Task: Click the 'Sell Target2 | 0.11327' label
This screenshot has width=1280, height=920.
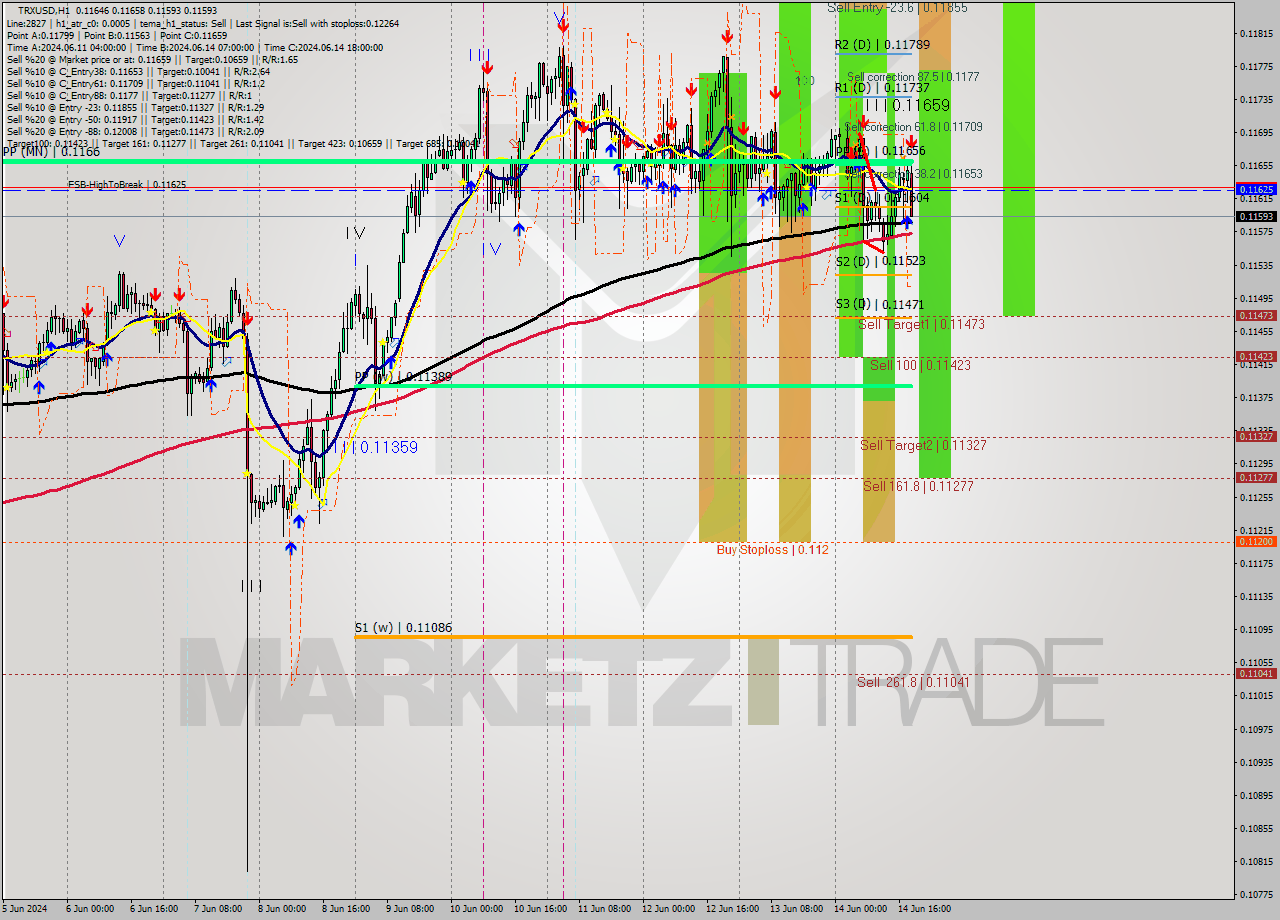Action: [x=923, y=446]
